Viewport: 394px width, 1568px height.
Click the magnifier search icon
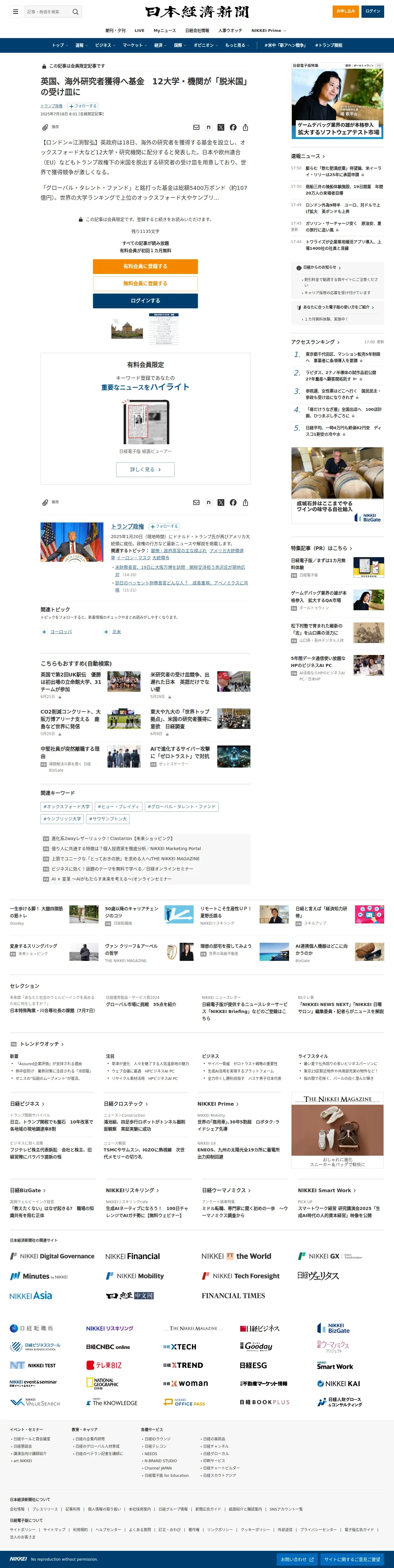coord(75,12)
